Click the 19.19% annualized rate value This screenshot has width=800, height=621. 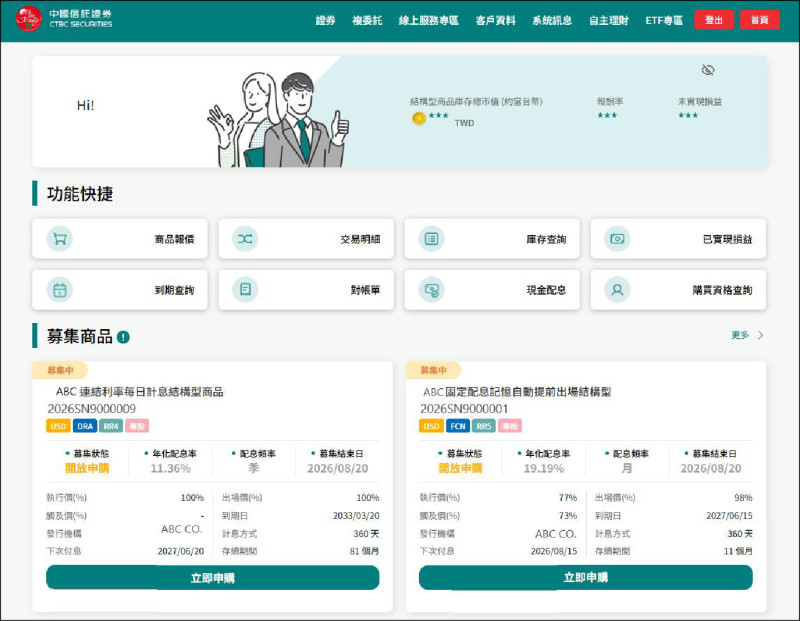coord(544,468)
